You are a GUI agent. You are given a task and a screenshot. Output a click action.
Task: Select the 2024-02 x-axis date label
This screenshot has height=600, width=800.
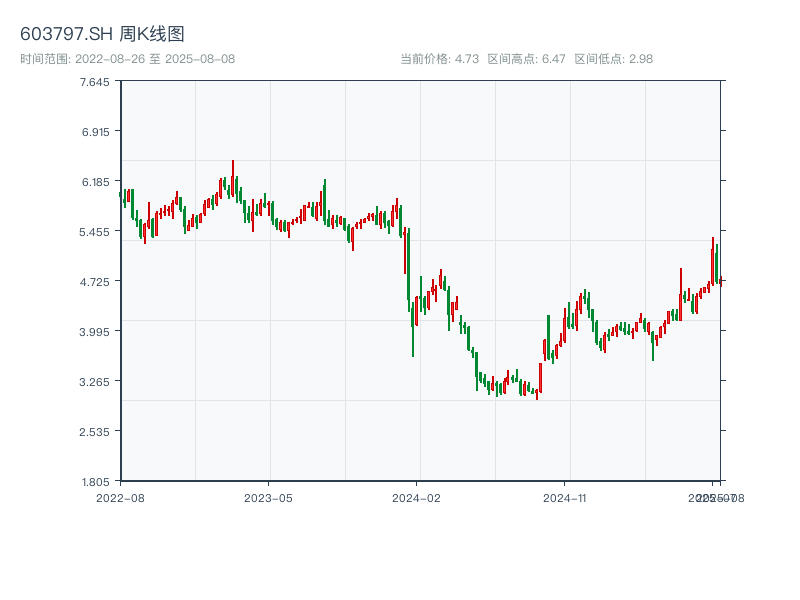(x=416, y=497)
